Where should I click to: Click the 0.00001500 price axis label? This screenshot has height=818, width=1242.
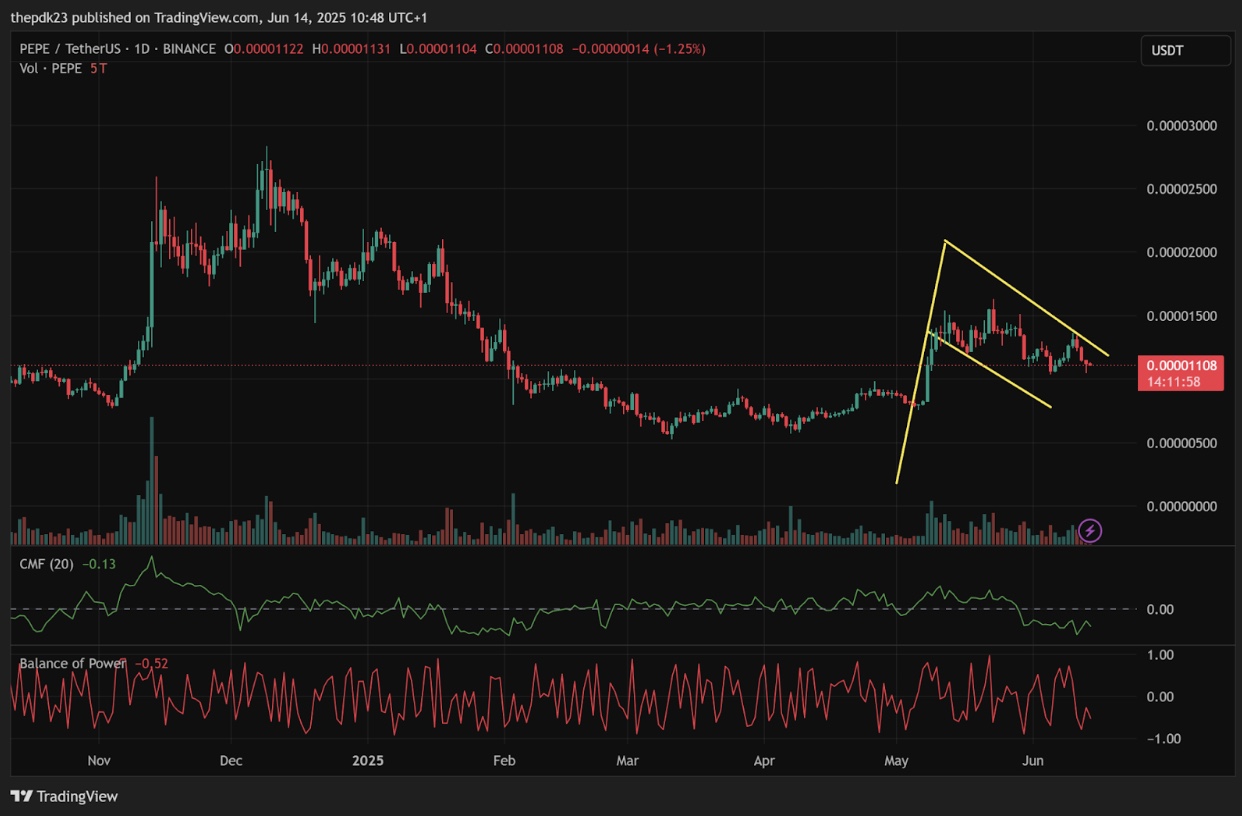1181,316
